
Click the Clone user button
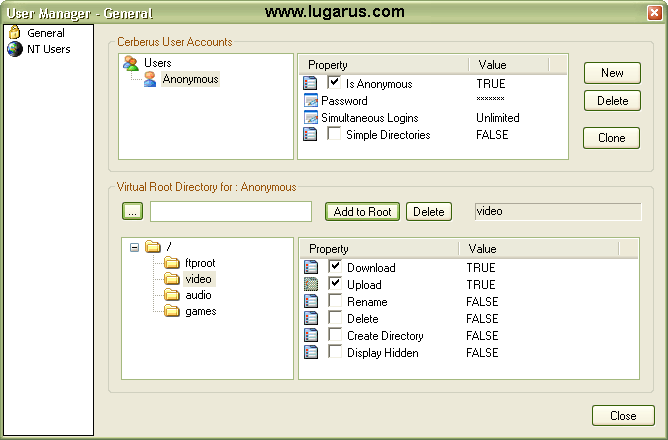pyautogui.click(x=611, y=138)
